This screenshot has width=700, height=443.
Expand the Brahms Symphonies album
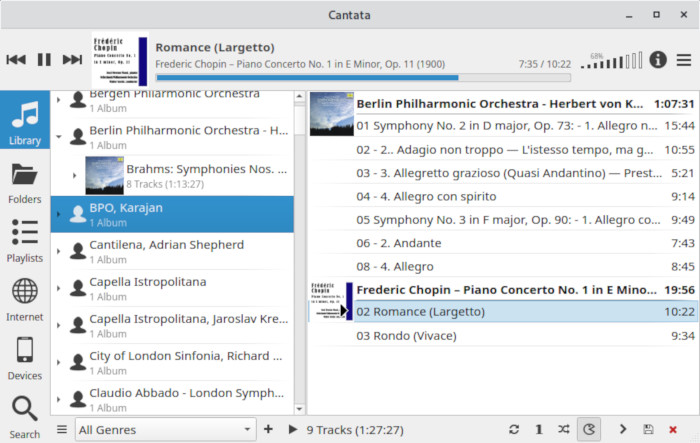75,176
